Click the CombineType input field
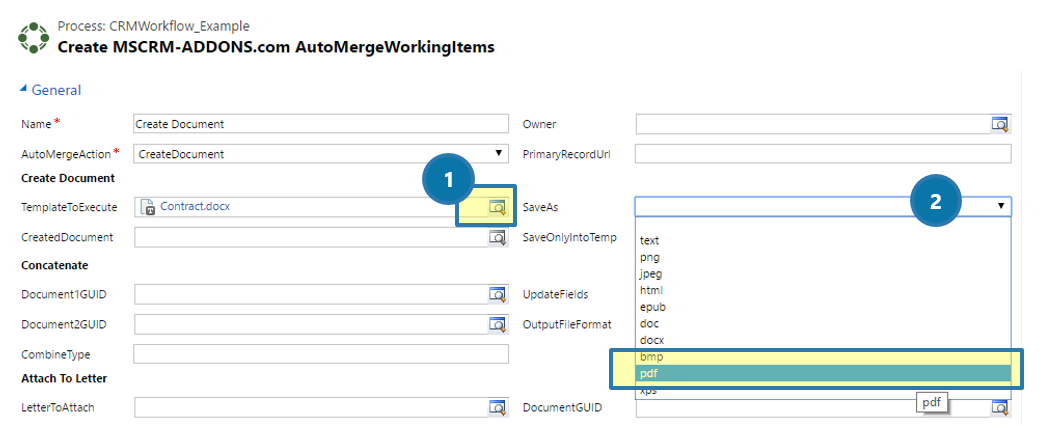Image resolution: width=1043 pixels, height=427 pixels. click(321, 354)
